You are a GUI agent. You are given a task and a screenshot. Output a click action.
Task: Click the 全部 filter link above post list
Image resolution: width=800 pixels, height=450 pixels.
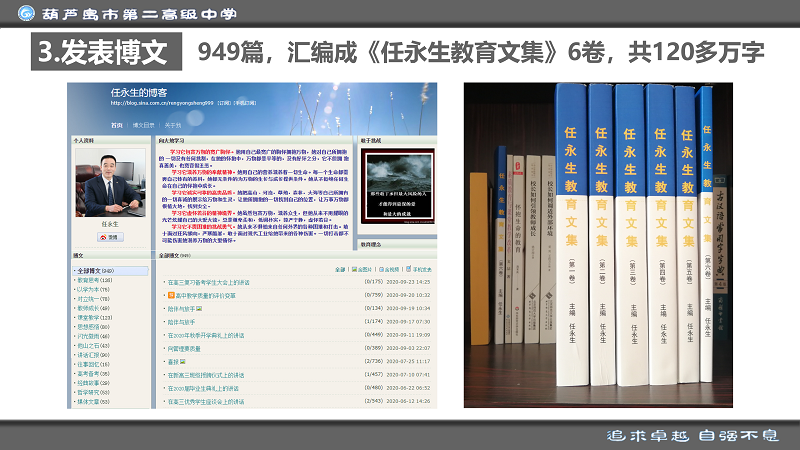click(x=340, y=269)
